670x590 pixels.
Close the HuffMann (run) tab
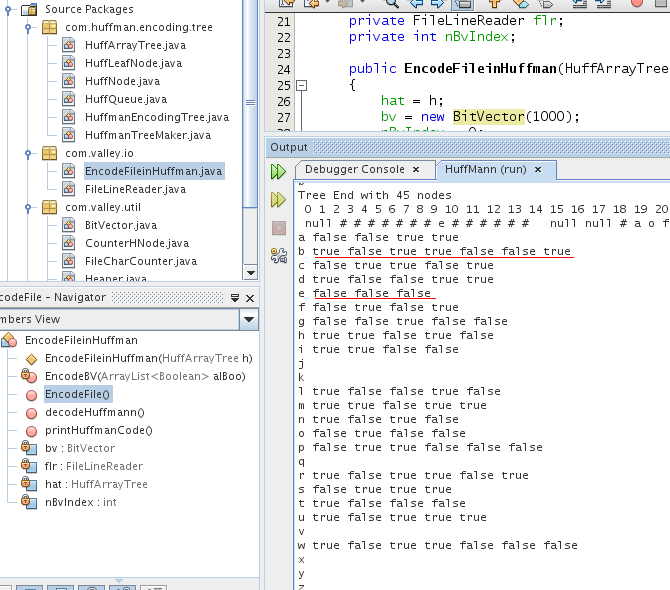point(538,170)
